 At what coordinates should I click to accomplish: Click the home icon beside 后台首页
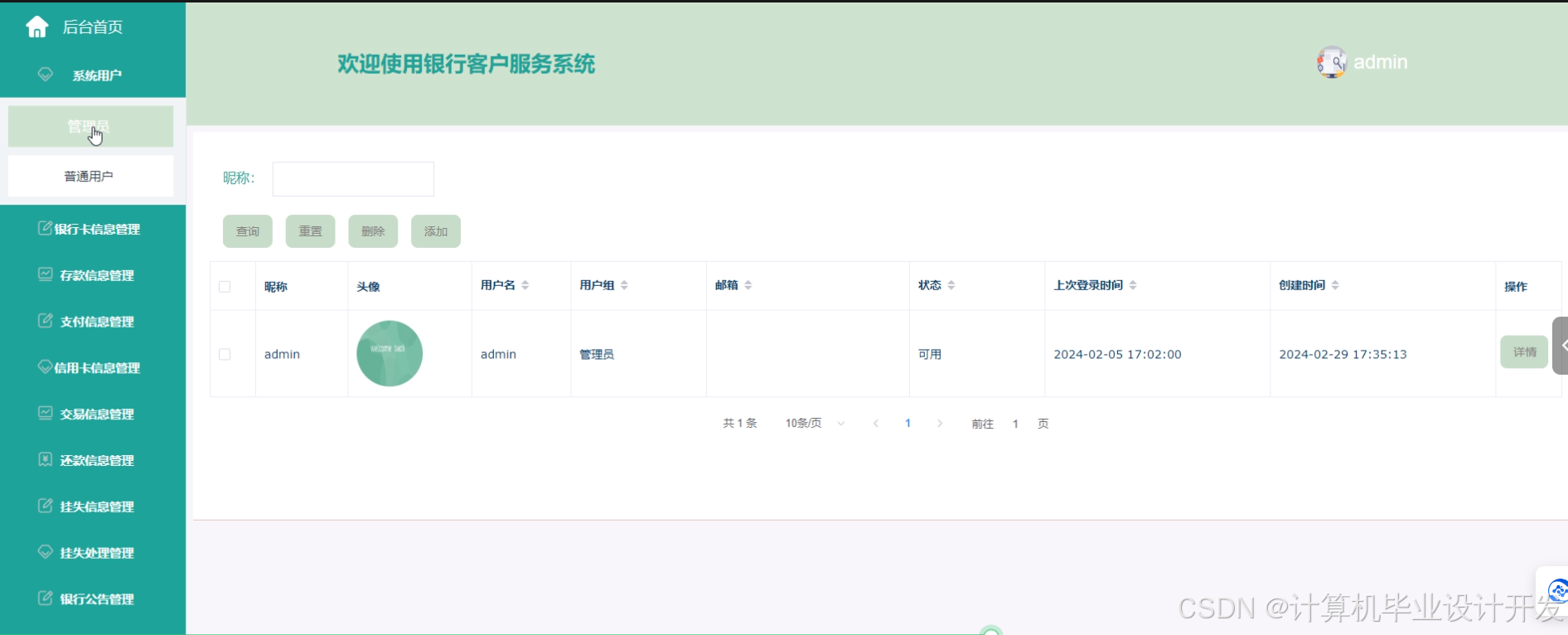point(36,27)
